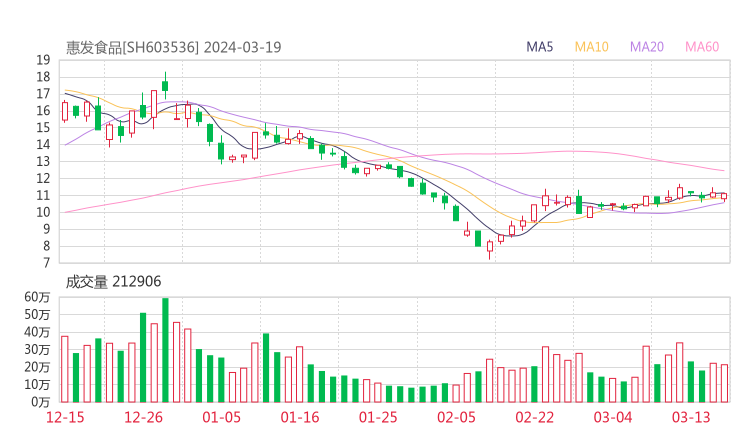The height and width of the screenshot is (440, 740).
Task: Click the chart title 惠发食品[SH603536] 2024-03-19
Action: tap(173, 48)
